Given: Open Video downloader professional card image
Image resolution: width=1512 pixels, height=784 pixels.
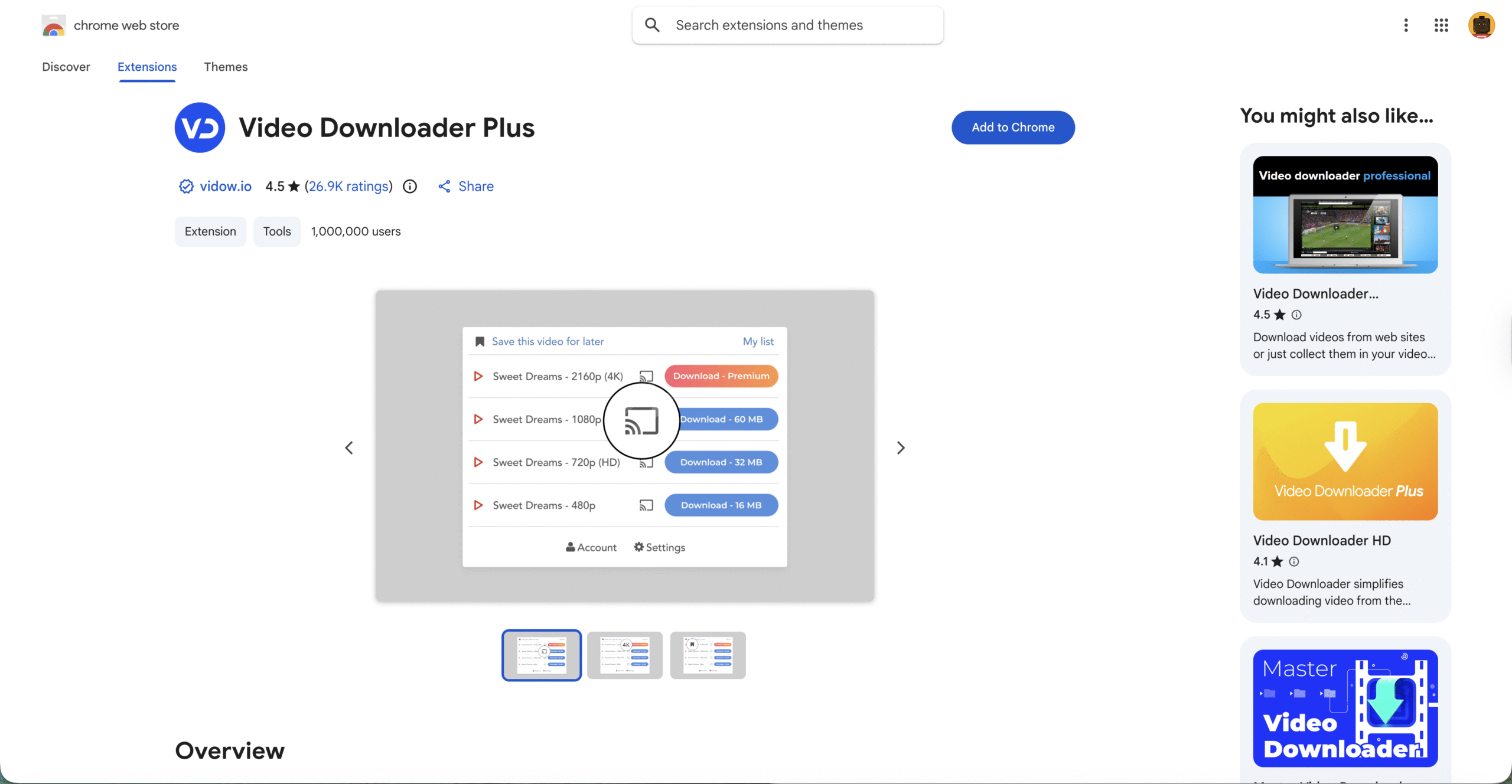Looking at the screenshot, I should pos(1345,215).
